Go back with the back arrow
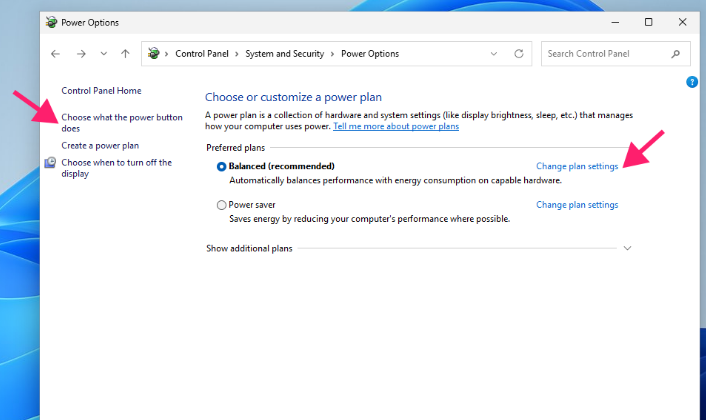 click(x=55, y=54)
